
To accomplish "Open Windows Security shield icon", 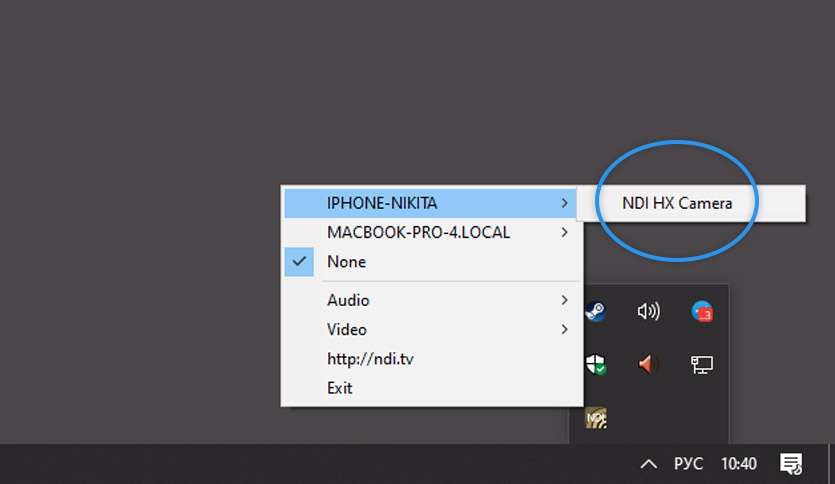I will (x=596, y=365).
